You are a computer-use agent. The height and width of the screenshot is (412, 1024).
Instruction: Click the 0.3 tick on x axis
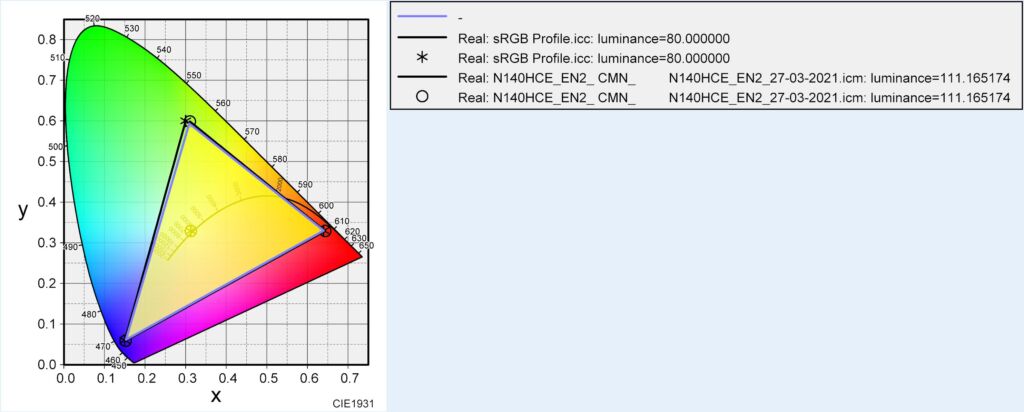point(185,376)
